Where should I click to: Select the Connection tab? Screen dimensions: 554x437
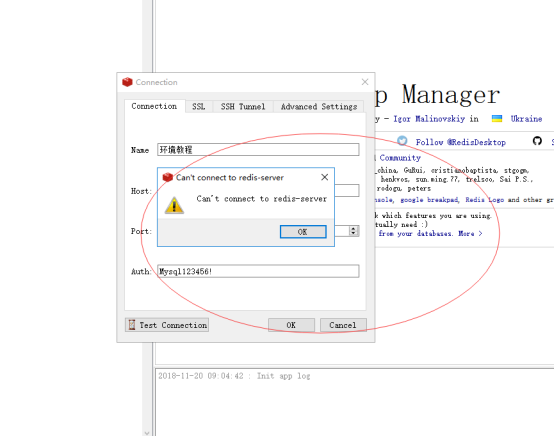coord(154,106)
